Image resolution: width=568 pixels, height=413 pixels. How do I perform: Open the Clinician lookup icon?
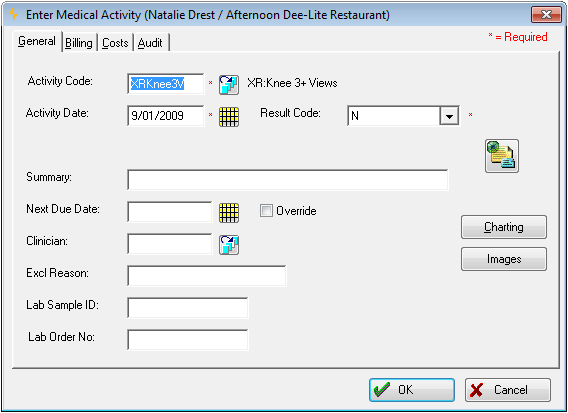[x=229, y=245]
